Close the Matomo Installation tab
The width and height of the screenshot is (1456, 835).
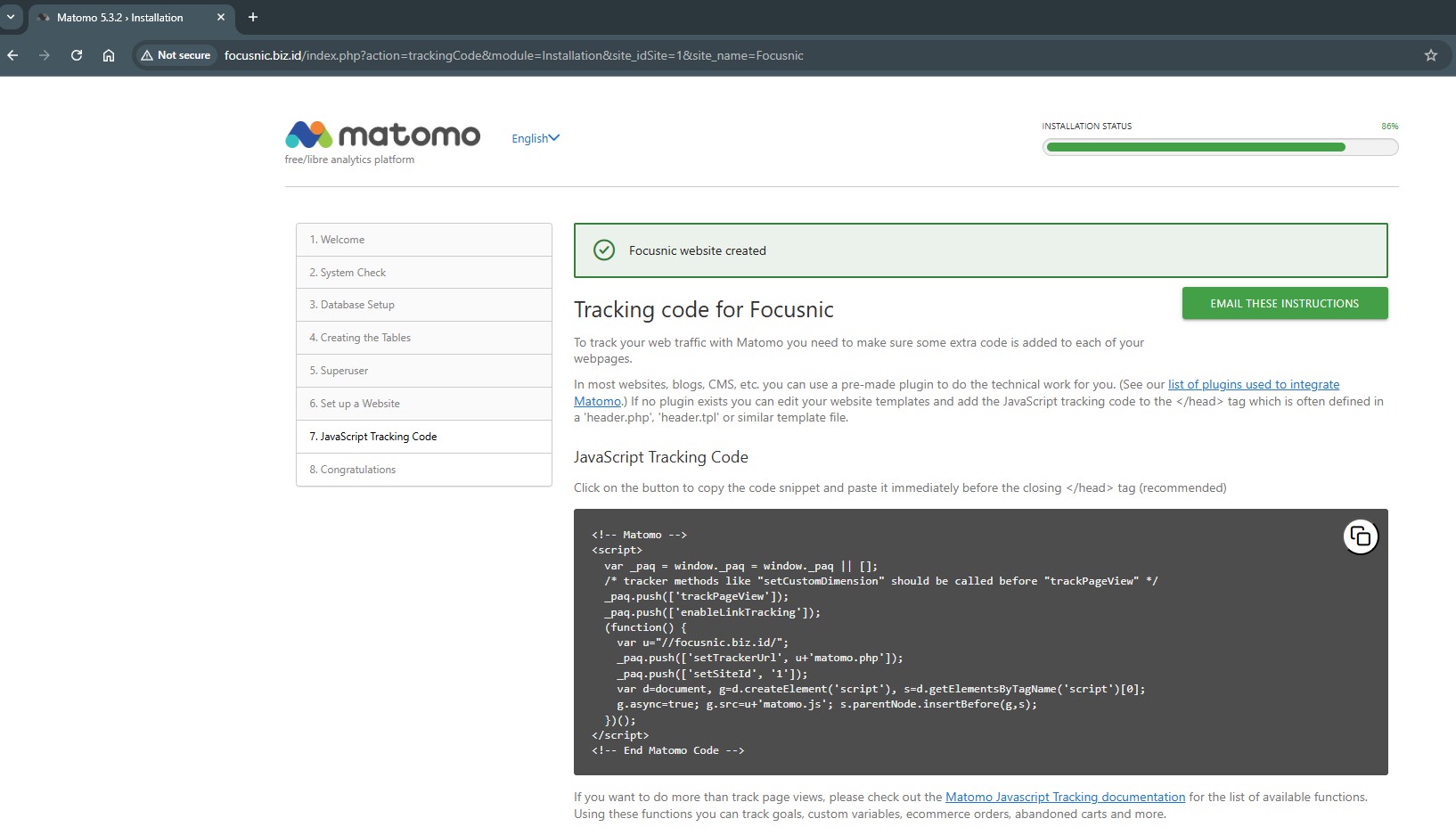(221, 17)
